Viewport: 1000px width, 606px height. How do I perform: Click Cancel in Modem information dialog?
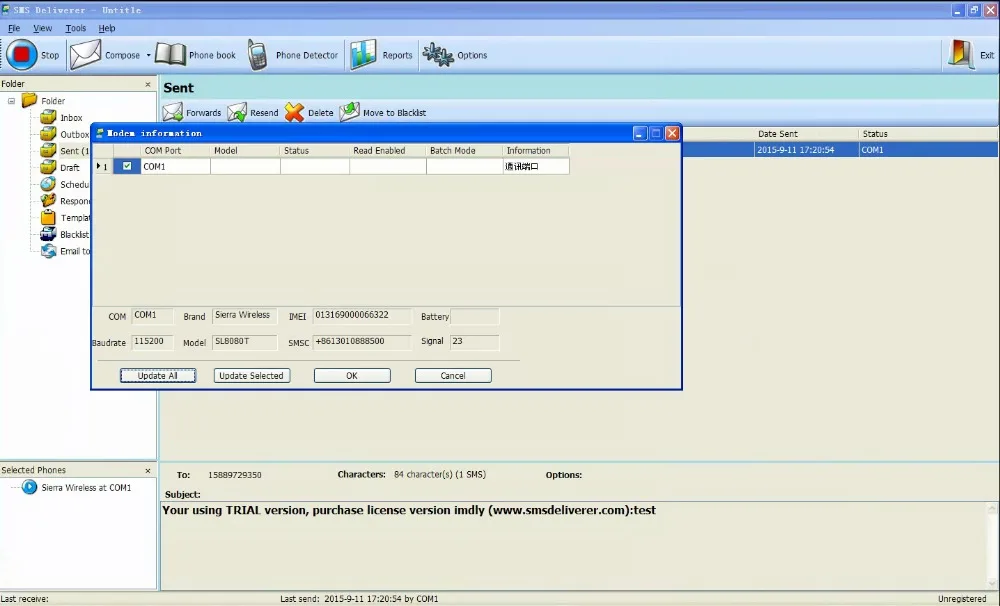tap(453, 376)
